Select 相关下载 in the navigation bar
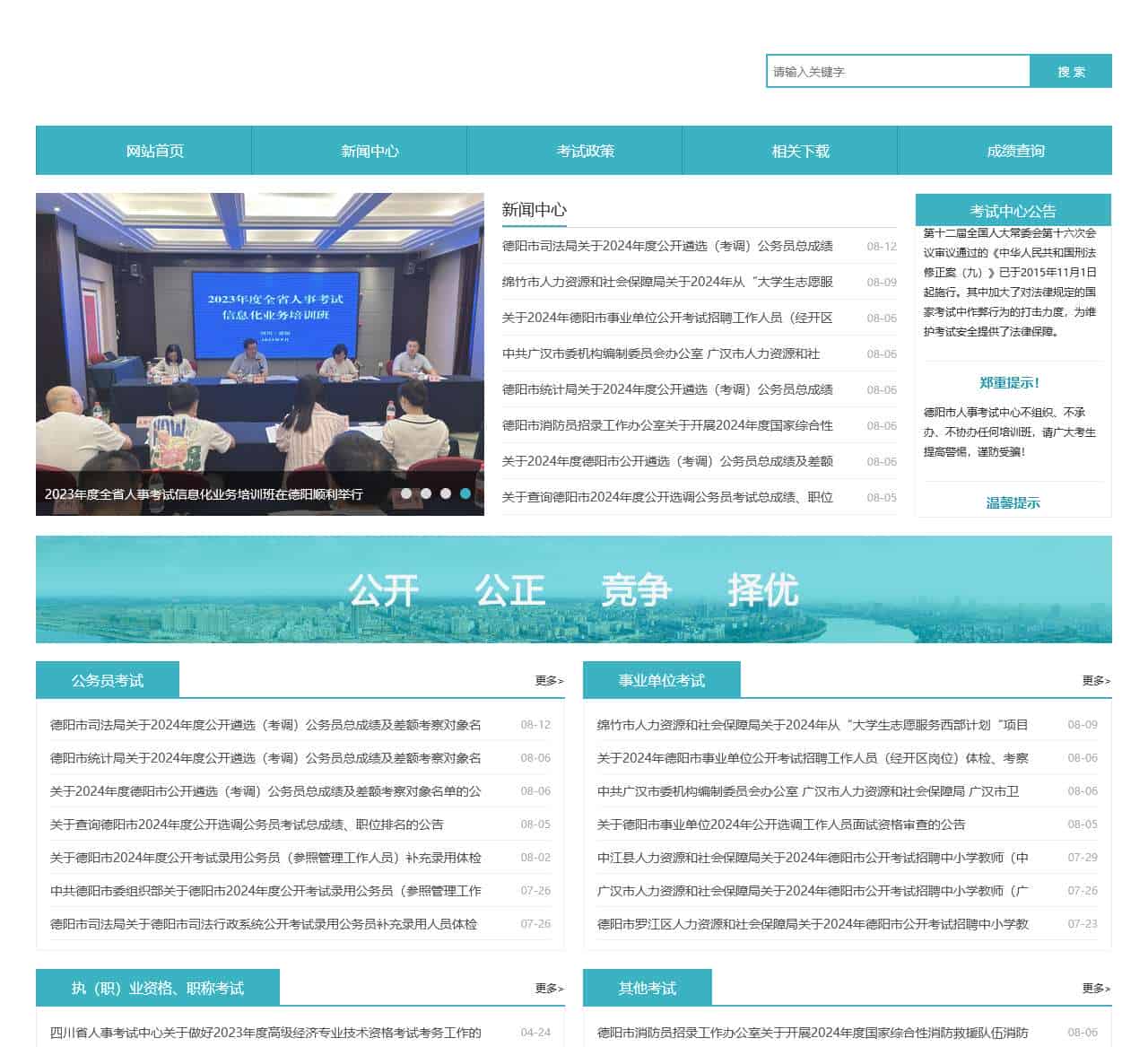Viewport: 1148px width, 1047px height. pyautogui.click(x=800, y=151)
